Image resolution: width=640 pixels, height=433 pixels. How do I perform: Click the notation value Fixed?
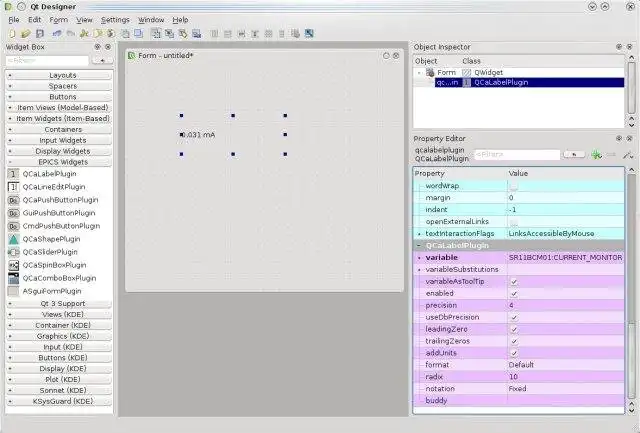pyautogui.click(x=518, y=389)
